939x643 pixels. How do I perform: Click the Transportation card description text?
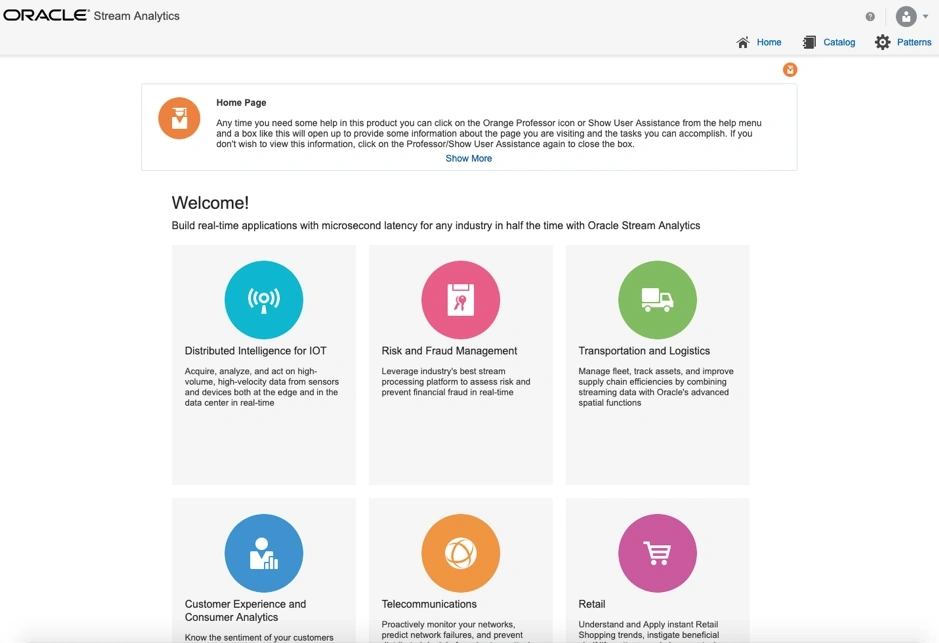656,387
